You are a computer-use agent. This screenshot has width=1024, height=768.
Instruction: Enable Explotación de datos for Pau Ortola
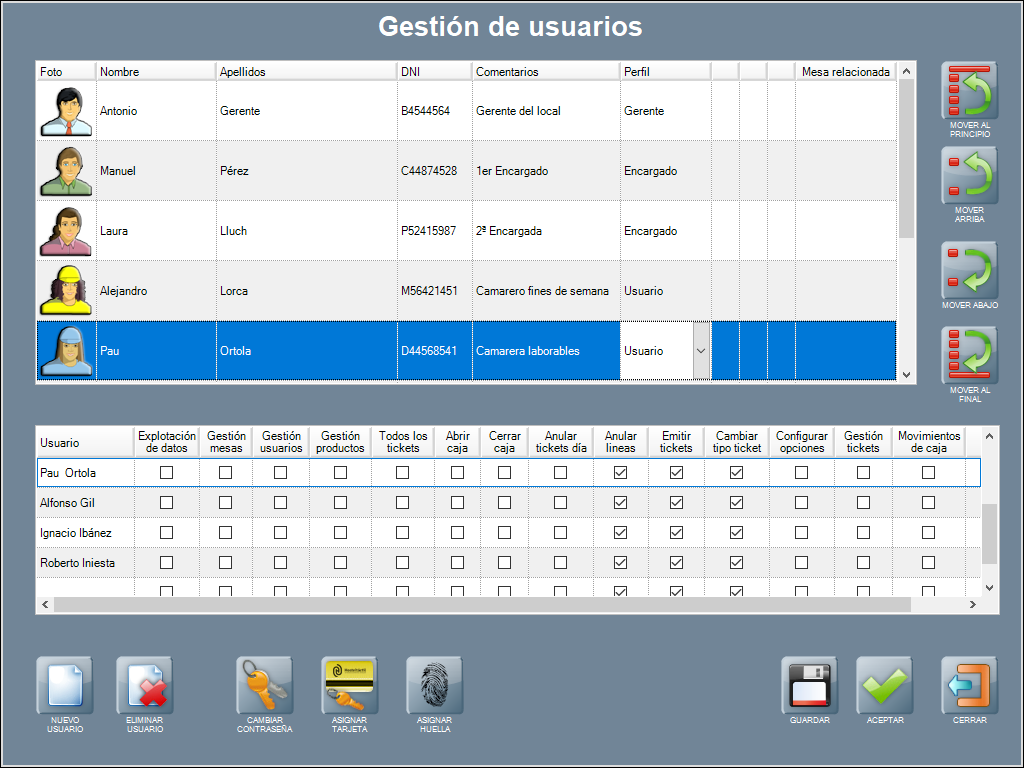point(167,472)
